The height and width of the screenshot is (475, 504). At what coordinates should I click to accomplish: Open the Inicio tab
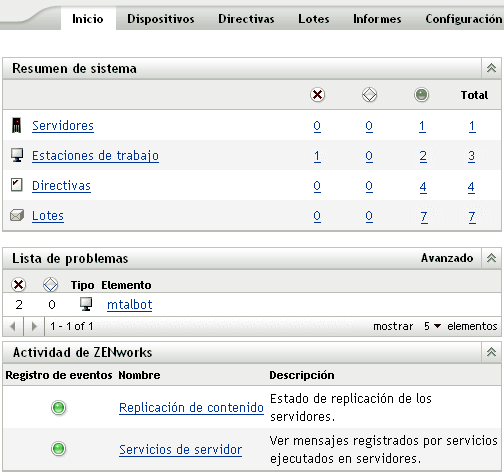click(x=88, y=19)
